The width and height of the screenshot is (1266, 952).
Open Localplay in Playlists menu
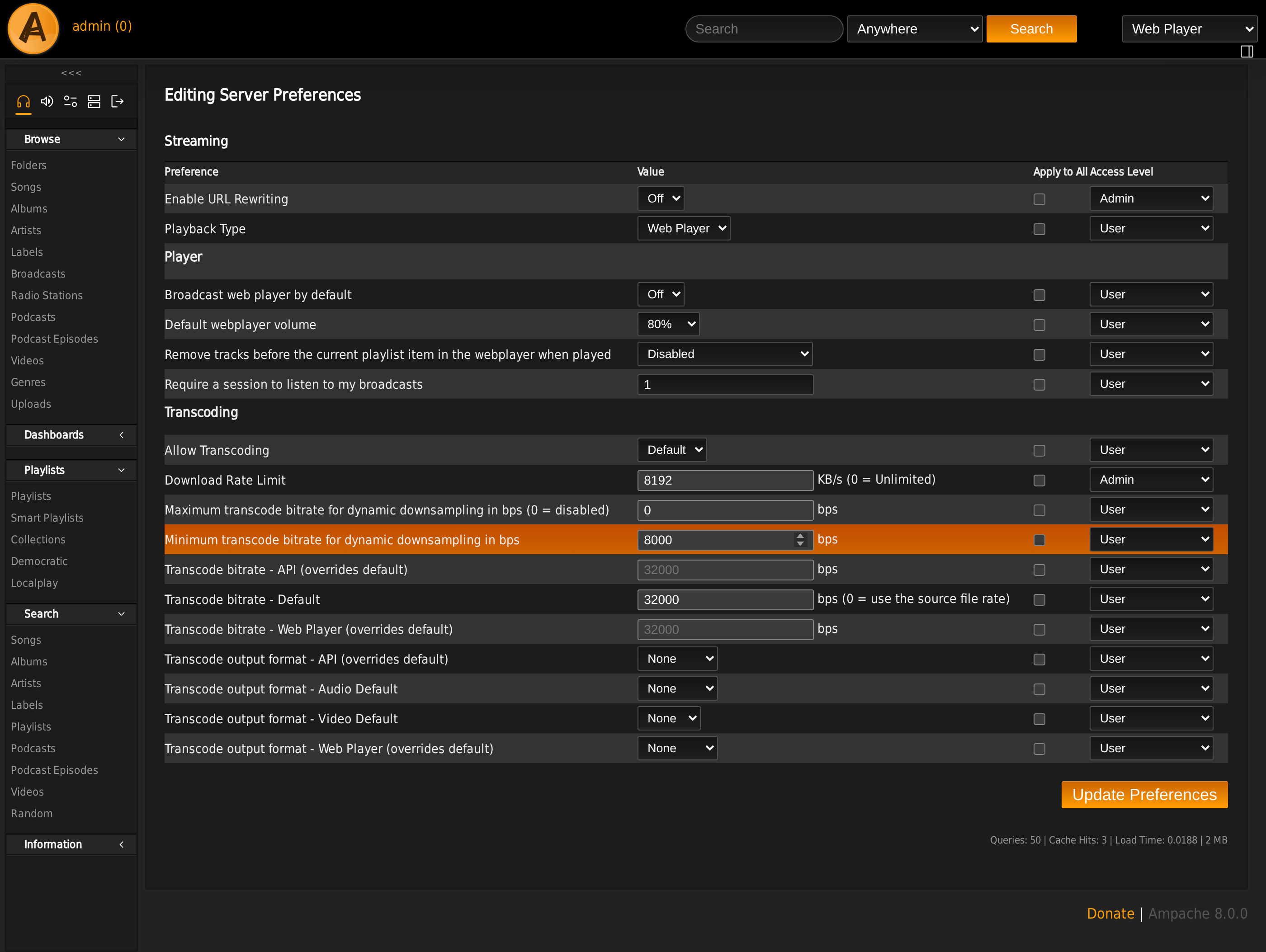(x=34, y=584)
